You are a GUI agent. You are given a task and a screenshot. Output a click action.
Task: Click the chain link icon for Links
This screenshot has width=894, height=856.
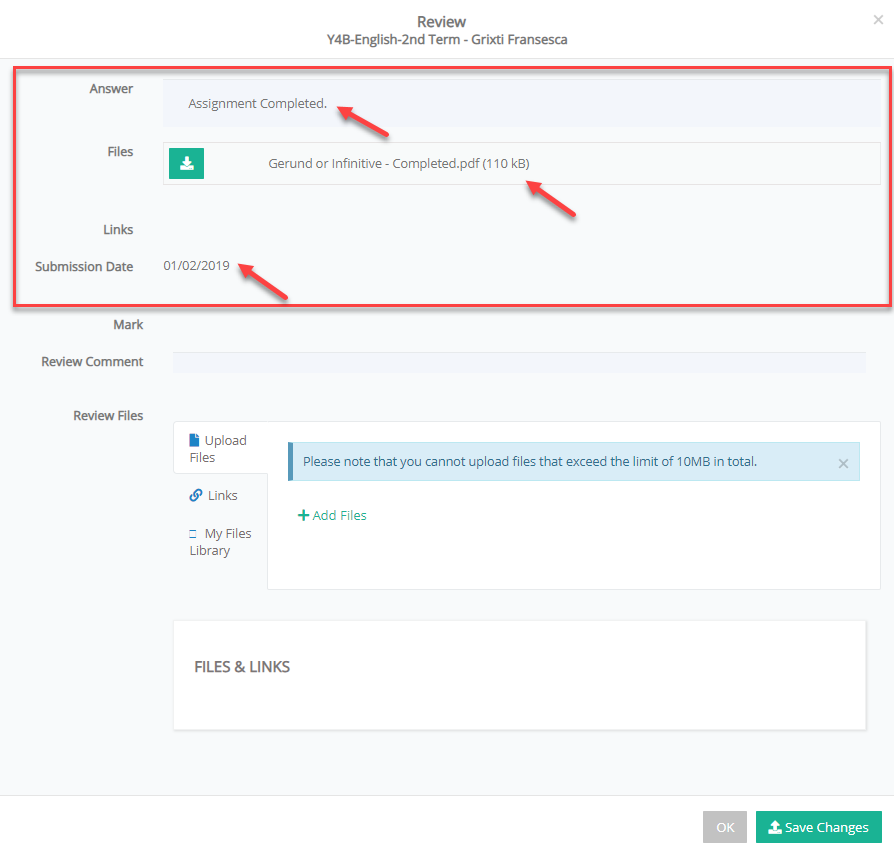coord(196,495)
